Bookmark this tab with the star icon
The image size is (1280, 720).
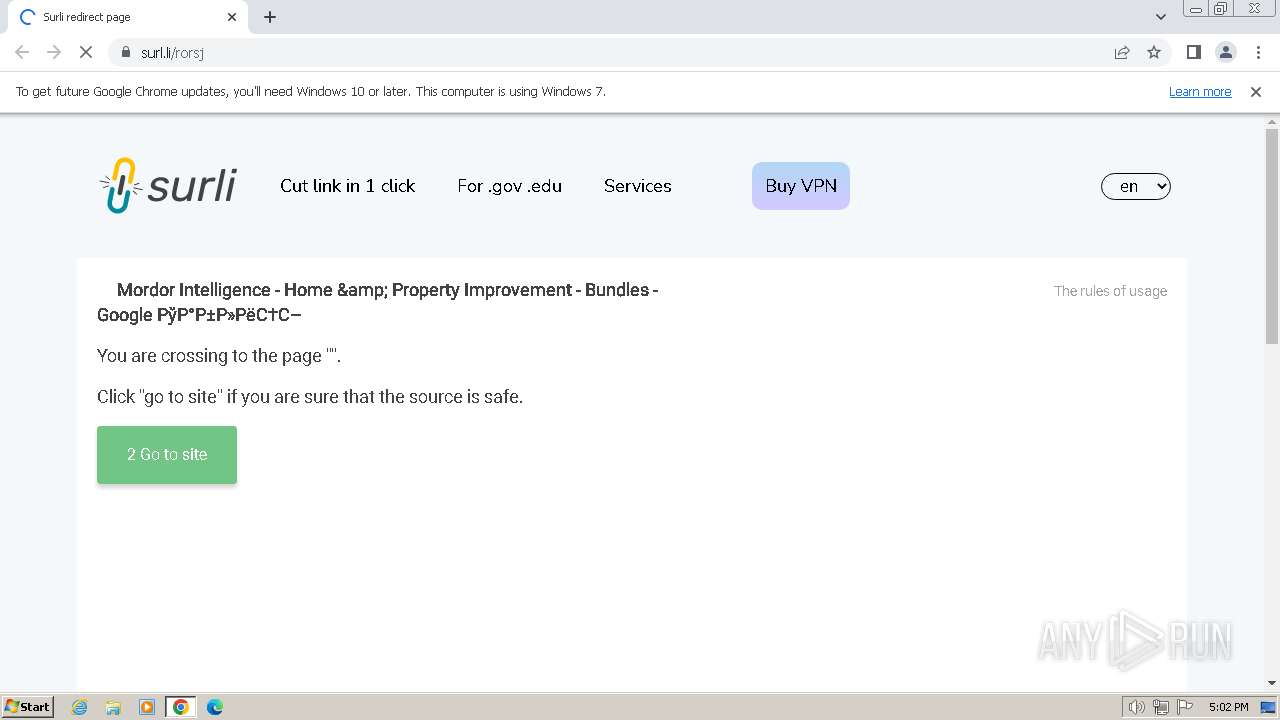click(1154, 52)
